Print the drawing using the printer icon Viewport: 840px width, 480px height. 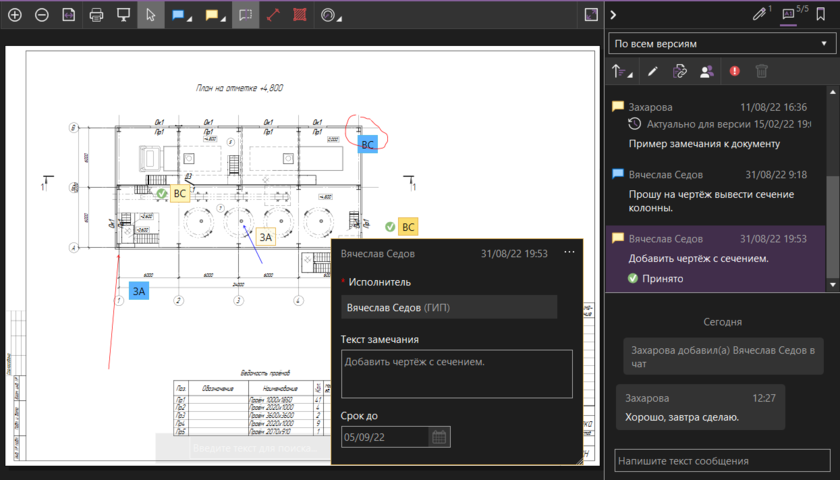click(x=97, y=16)
